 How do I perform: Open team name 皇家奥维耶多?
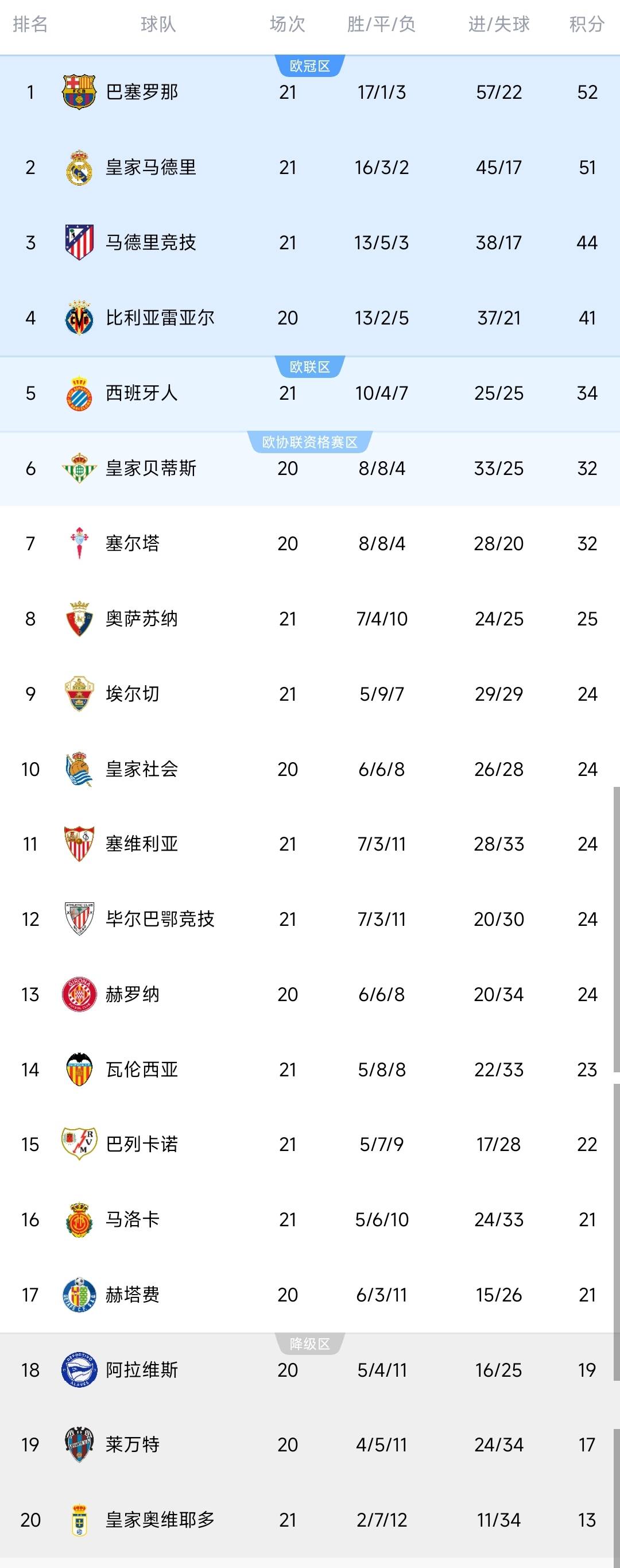pos(160,1520)
